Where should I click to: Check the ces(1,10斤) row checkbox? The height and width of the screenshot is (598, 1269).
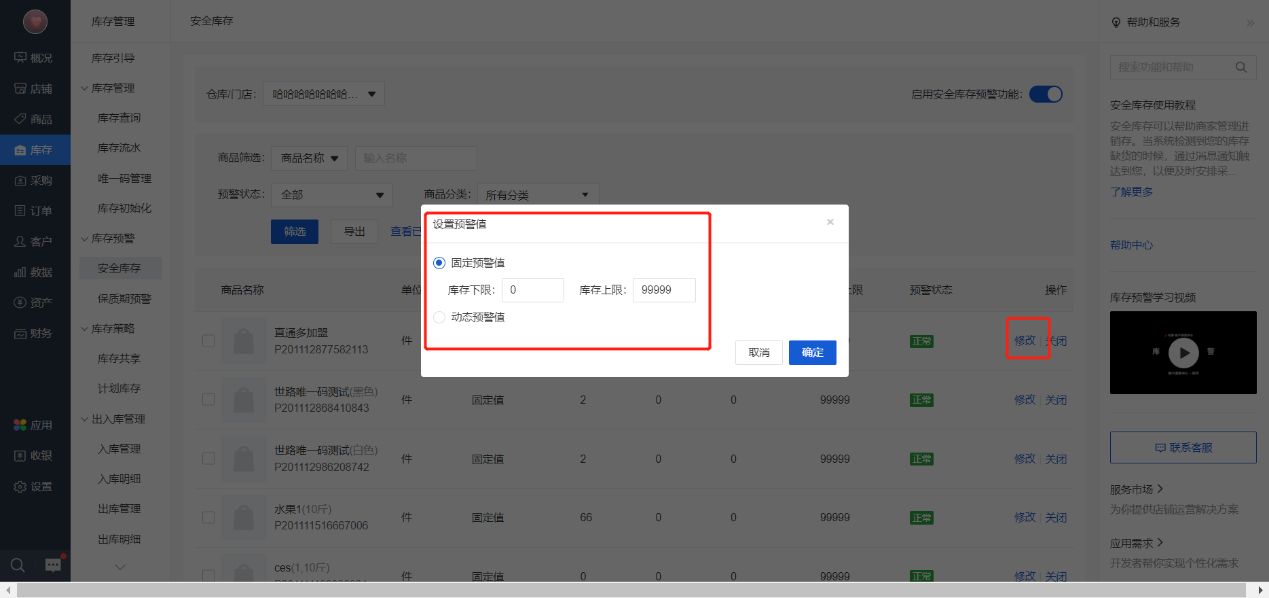pos(208,576)
